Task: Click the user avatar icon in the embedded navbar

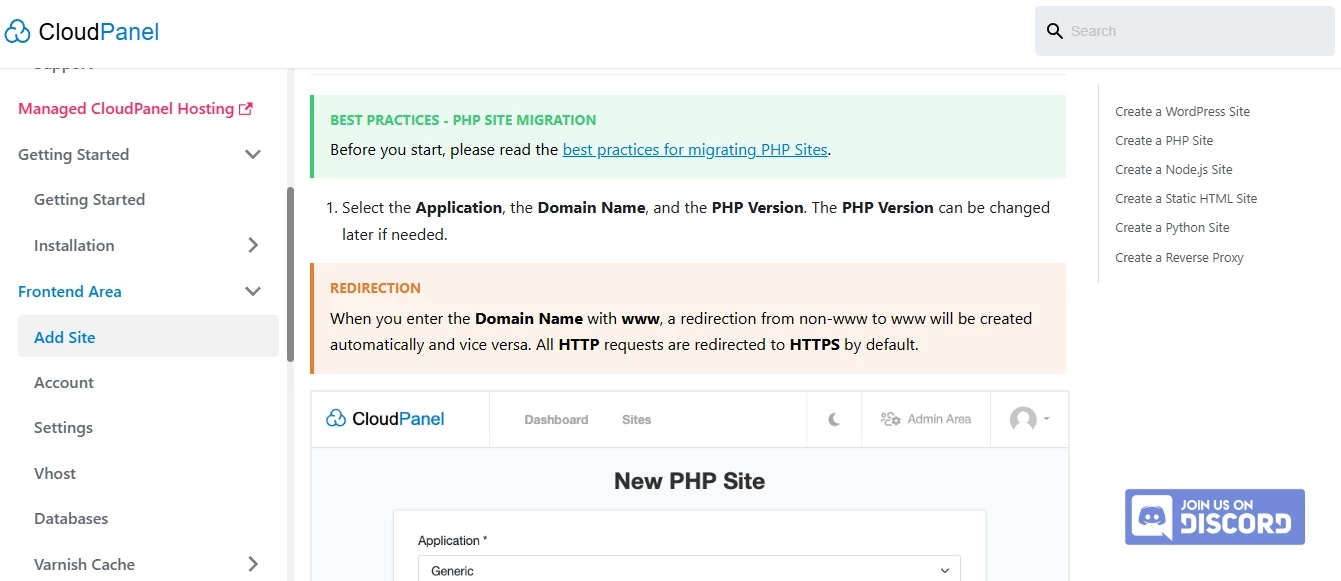Action: pos(1025,418)
